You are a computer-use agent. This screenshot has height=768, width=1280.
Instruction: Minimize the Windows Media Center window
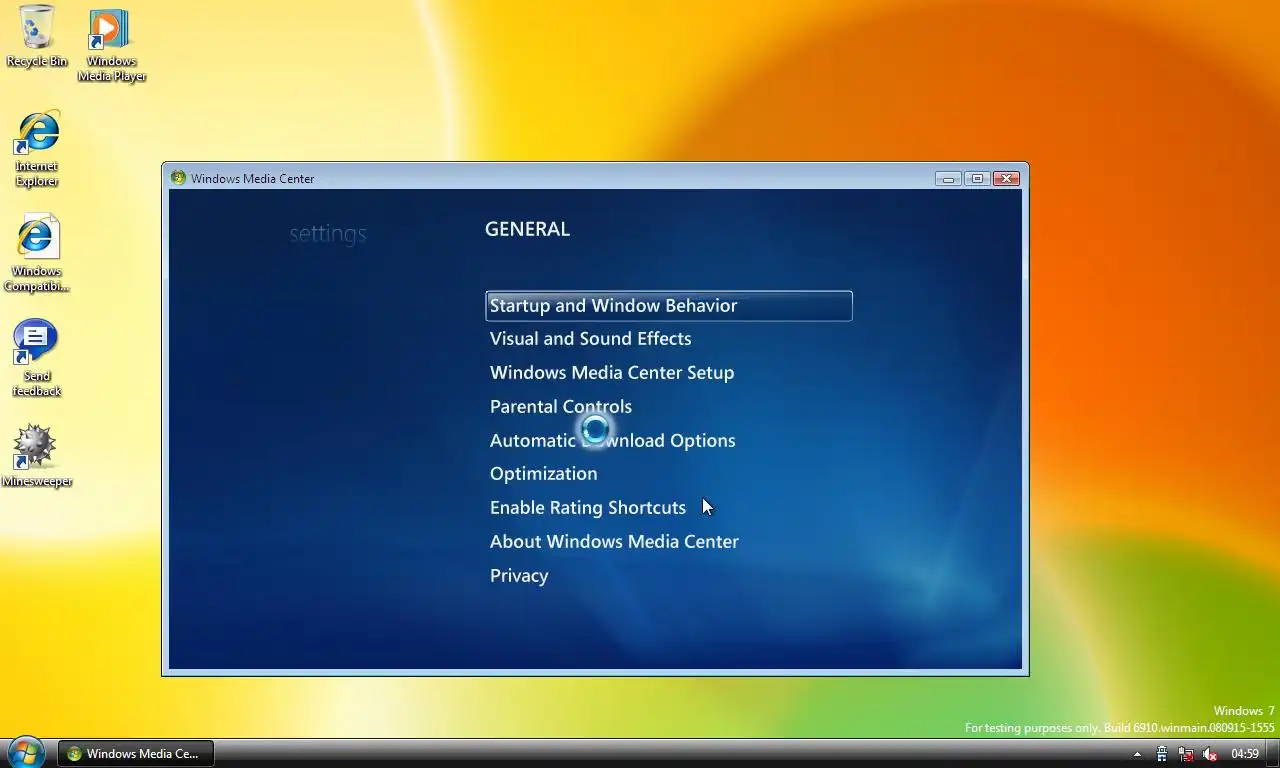(948, 179)
